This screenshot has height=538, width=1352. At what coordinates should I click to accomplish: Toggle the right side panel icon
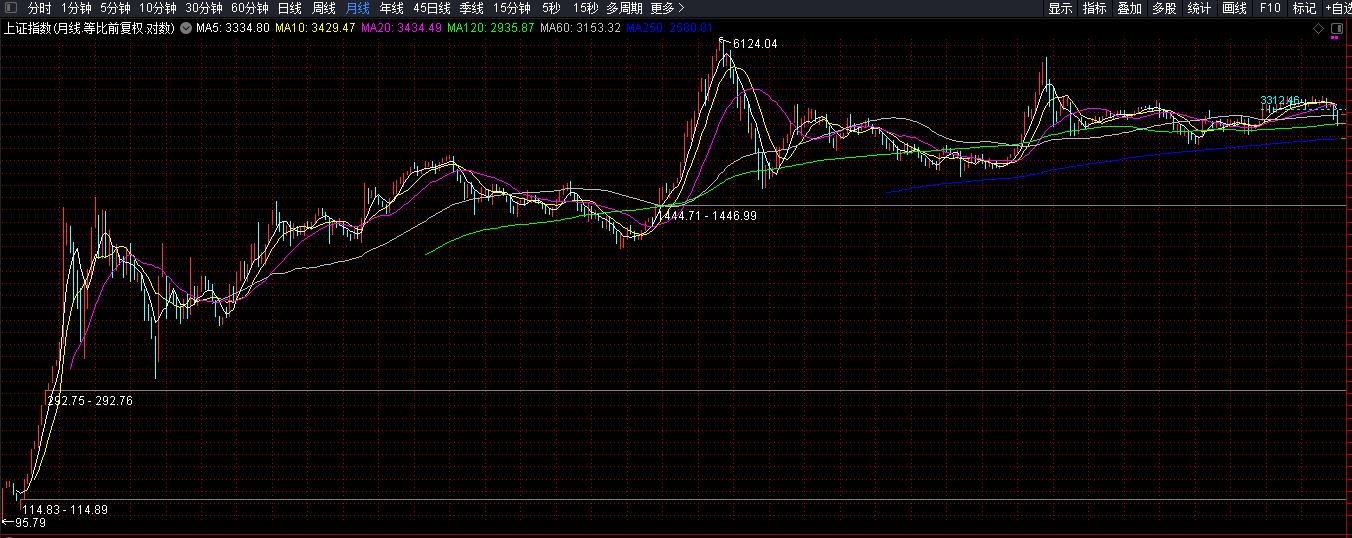(x=1337, y=28)
